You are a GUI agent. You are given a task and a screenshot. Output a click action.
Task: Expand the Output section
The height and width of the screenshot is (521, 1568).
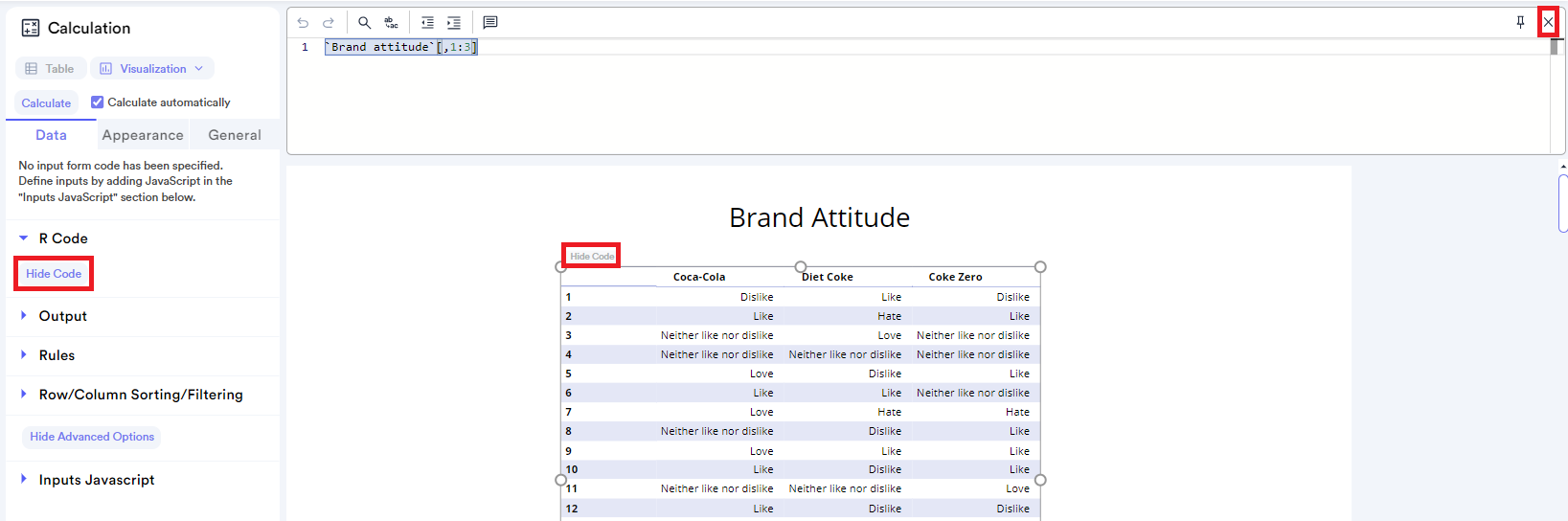pos(62,316)
